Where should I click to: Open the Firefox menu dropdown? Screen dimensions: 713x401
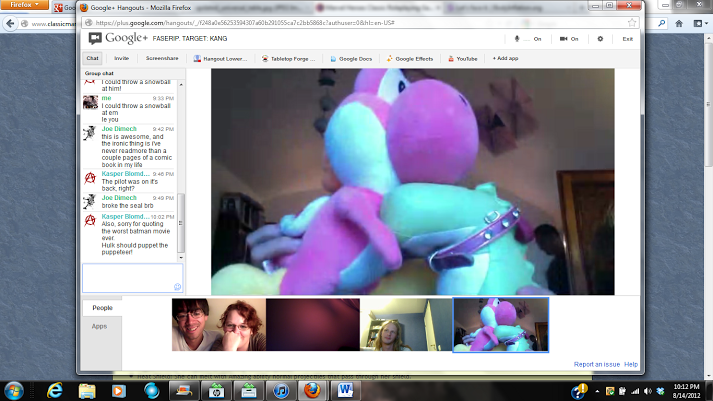coord(24,5)
